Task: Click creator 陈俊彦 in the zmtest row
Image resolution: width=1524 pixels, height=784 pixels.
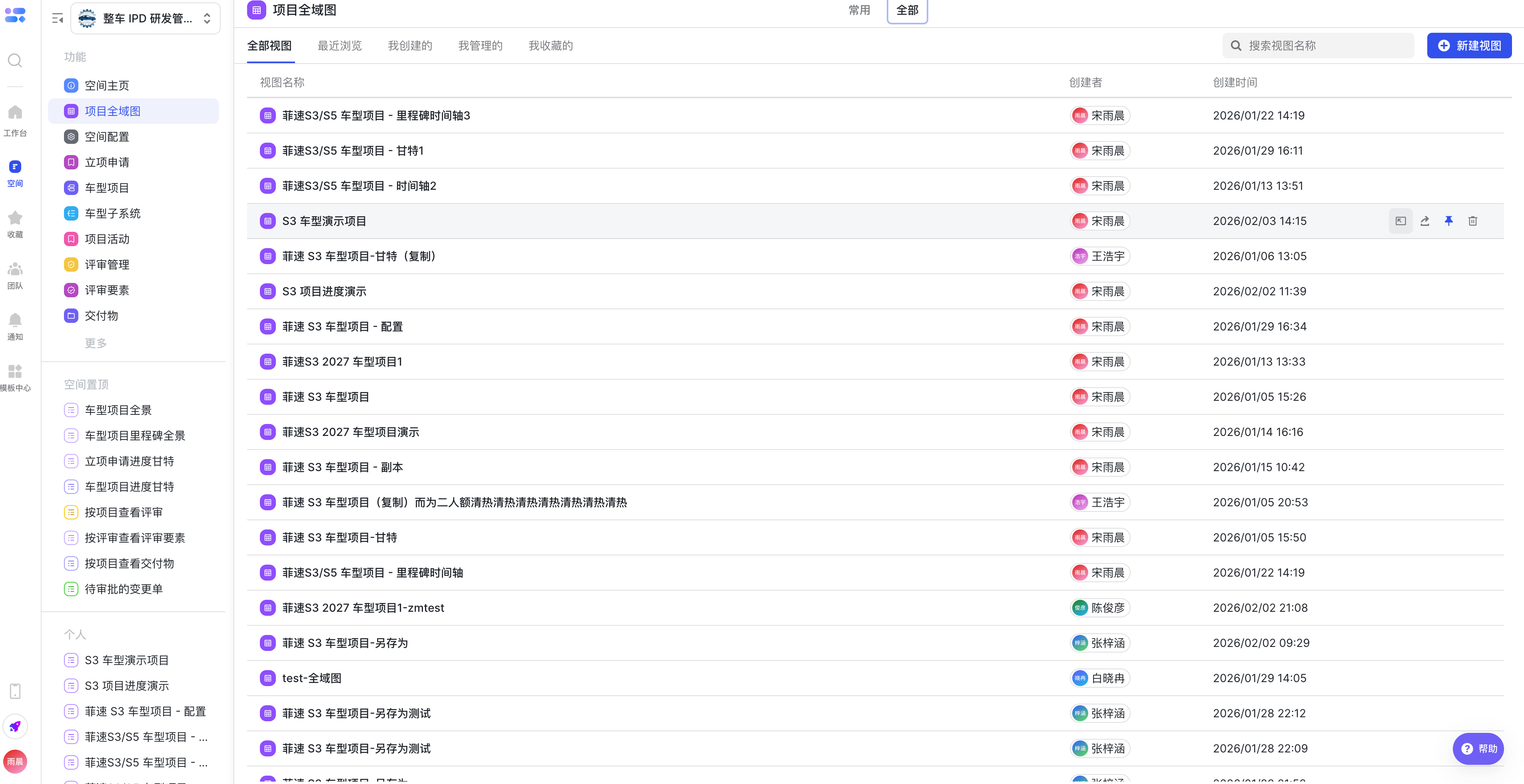Action: 1099,608
